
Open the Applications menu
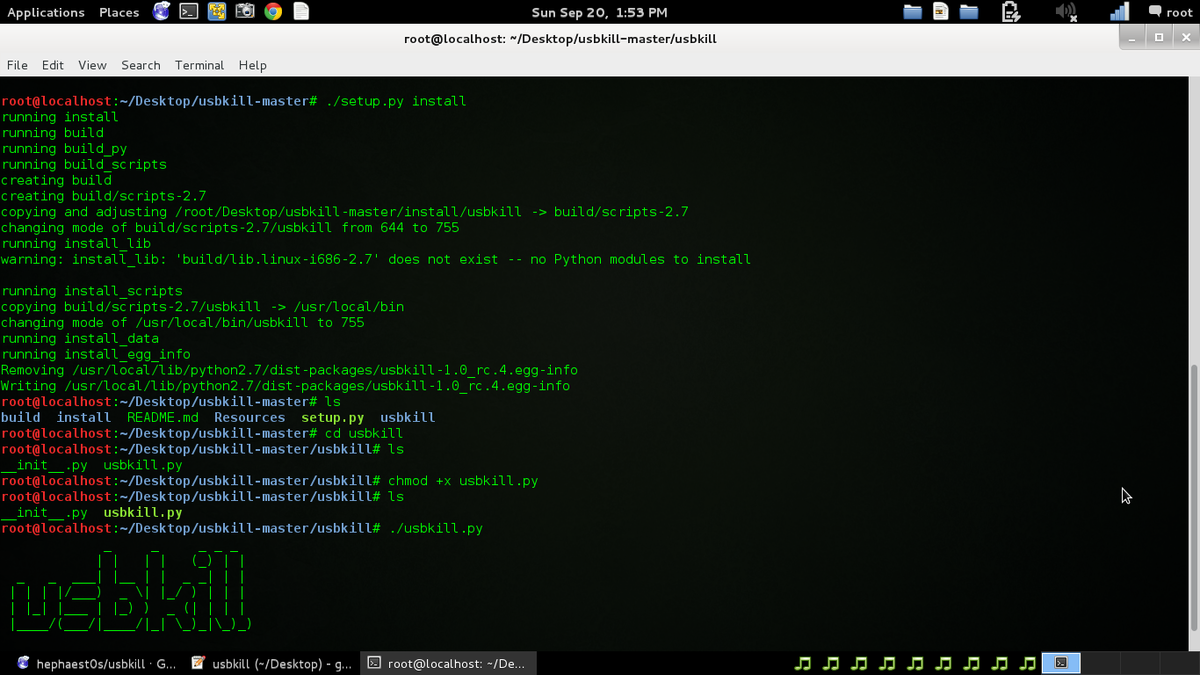(46, 12)
